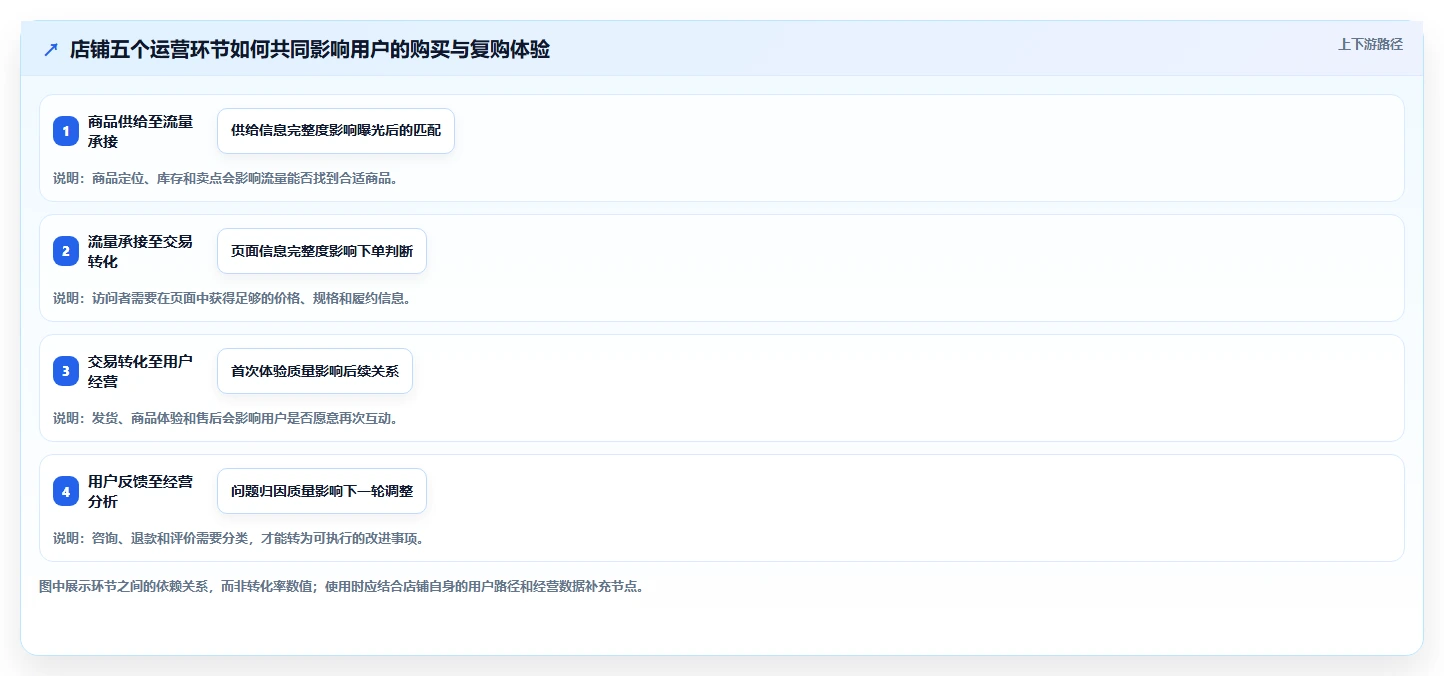Click the number 1 step badge
1444x676 pixels.
[66, 131]
